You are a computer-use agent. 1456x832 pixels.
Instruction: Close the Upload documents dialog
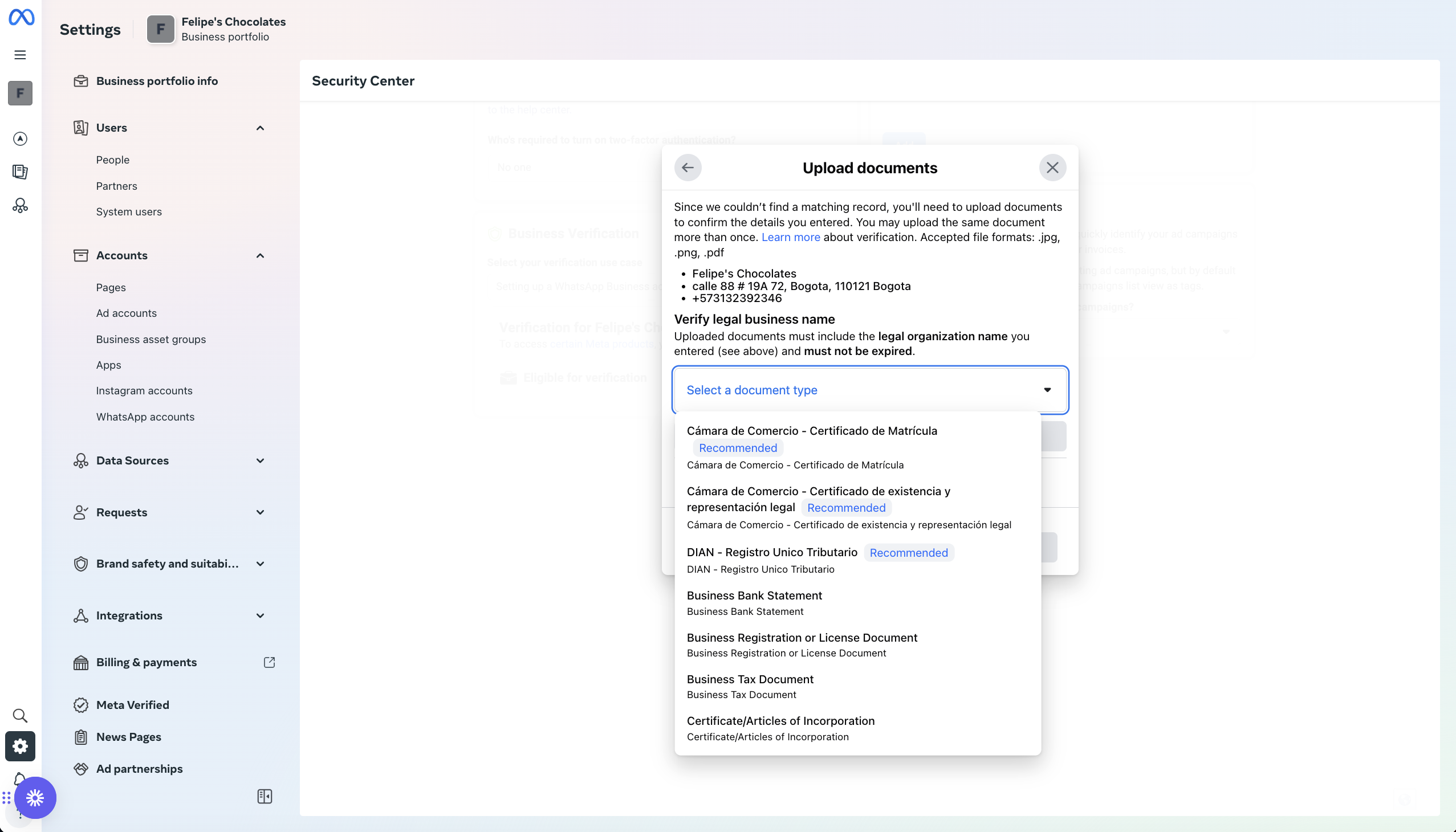[1052, 168]
